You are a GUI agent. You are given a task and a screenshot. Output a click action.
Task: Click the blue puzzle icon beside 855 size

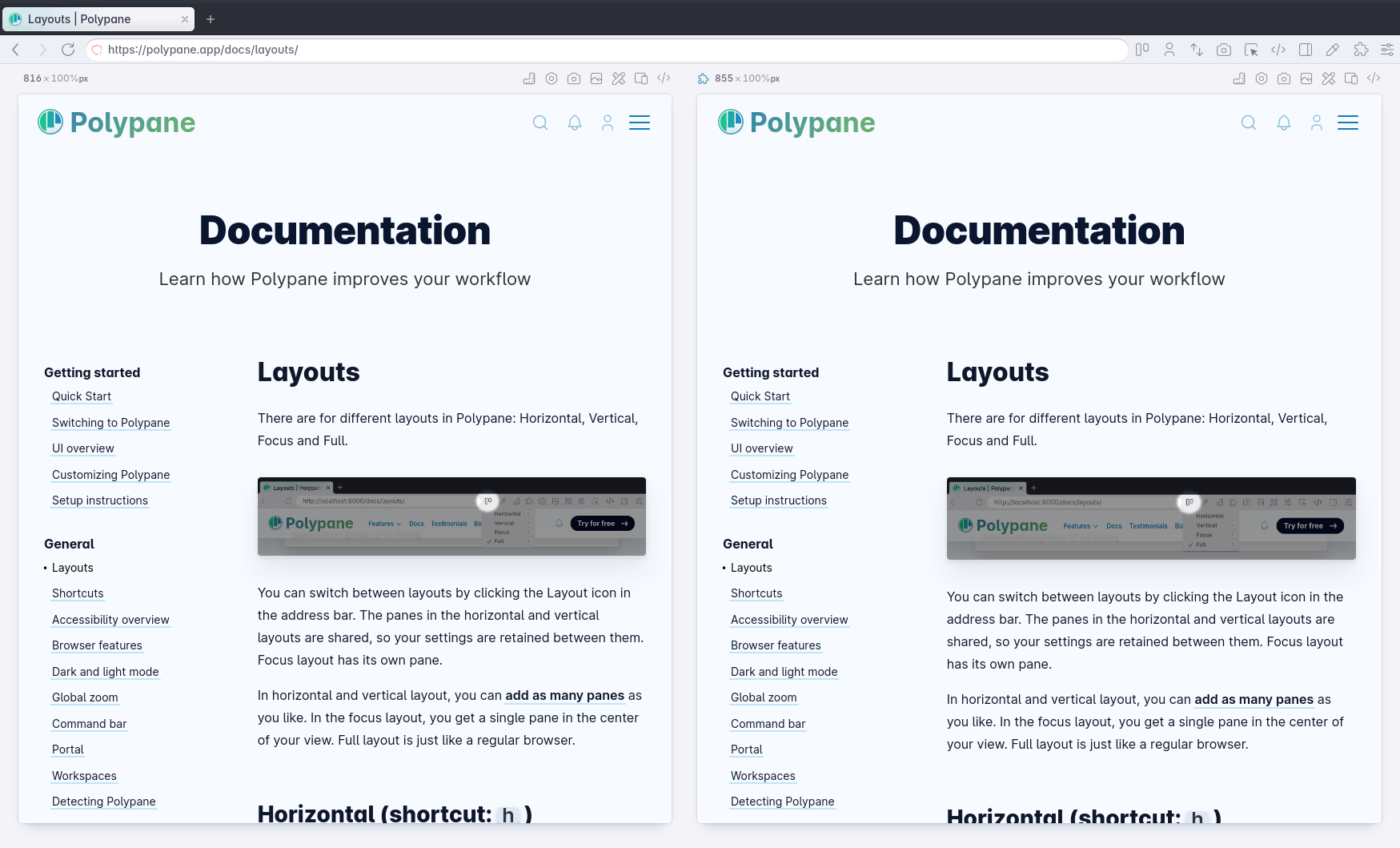point(704,78)
